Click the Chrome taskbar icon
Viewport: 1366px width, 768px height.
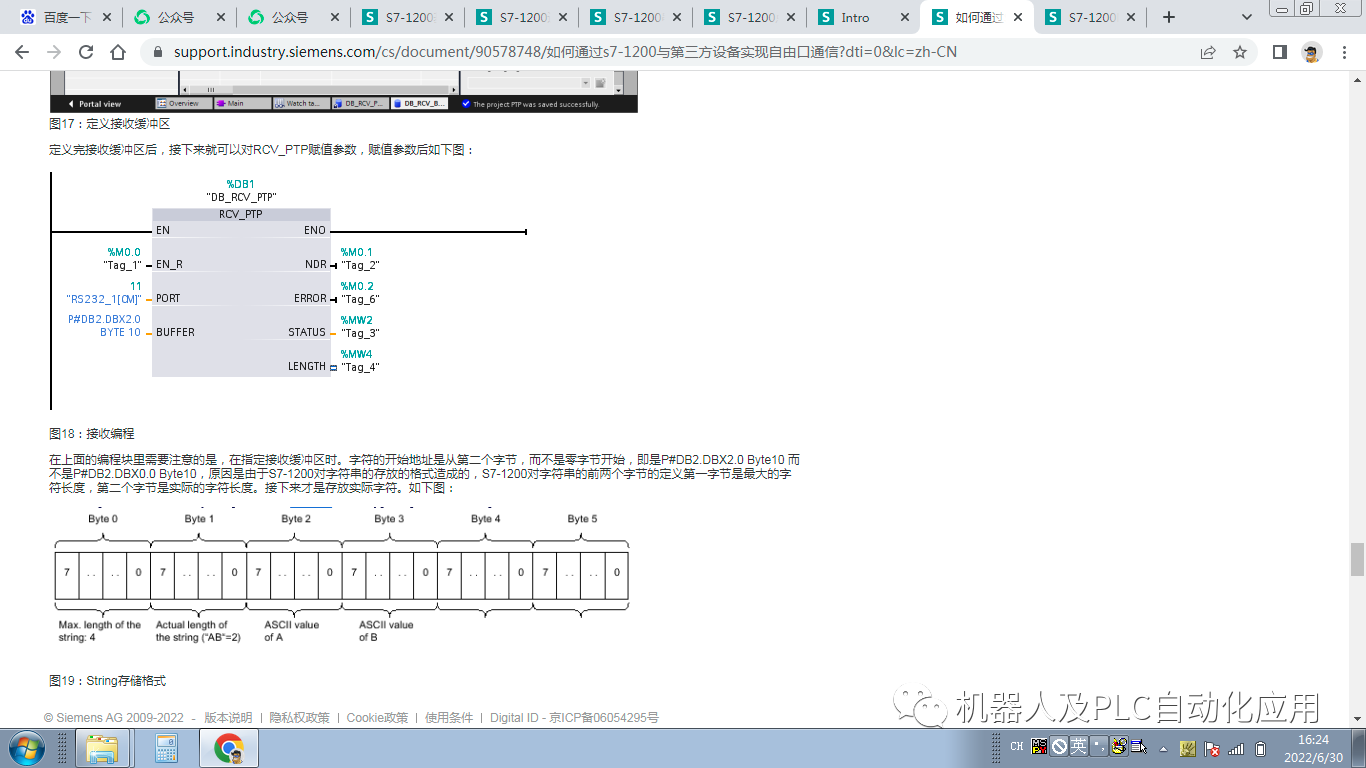[x=229, y=748]
